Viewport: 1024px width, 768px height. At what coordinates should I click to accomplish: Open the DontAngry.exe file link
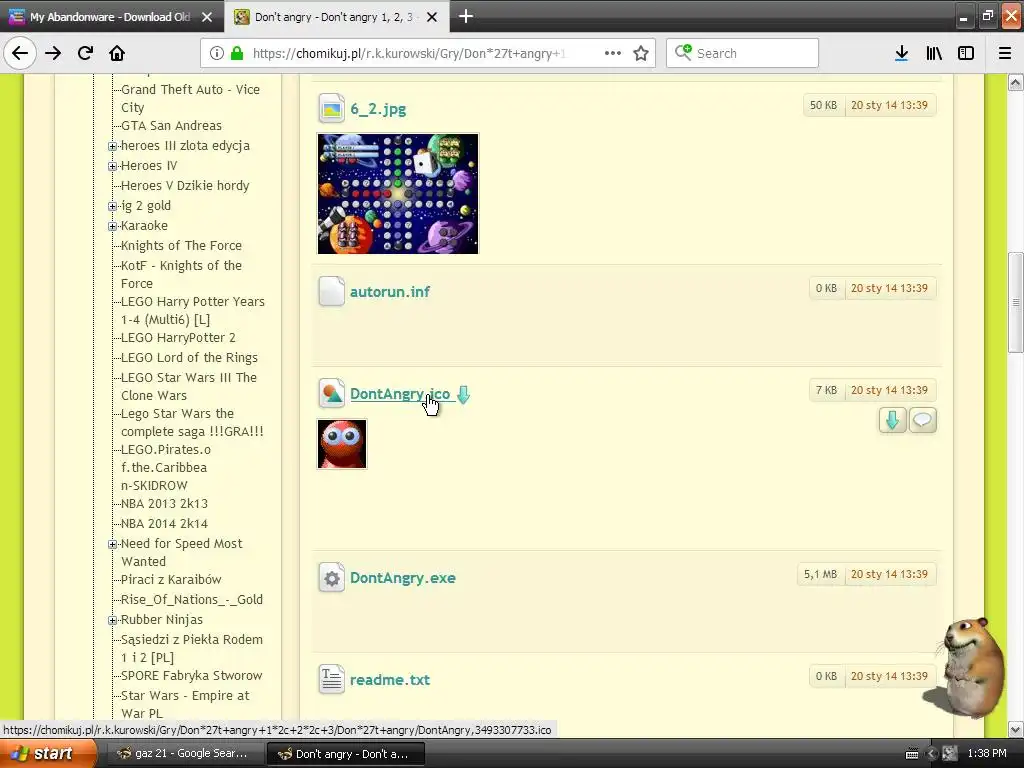click(403, 578)
